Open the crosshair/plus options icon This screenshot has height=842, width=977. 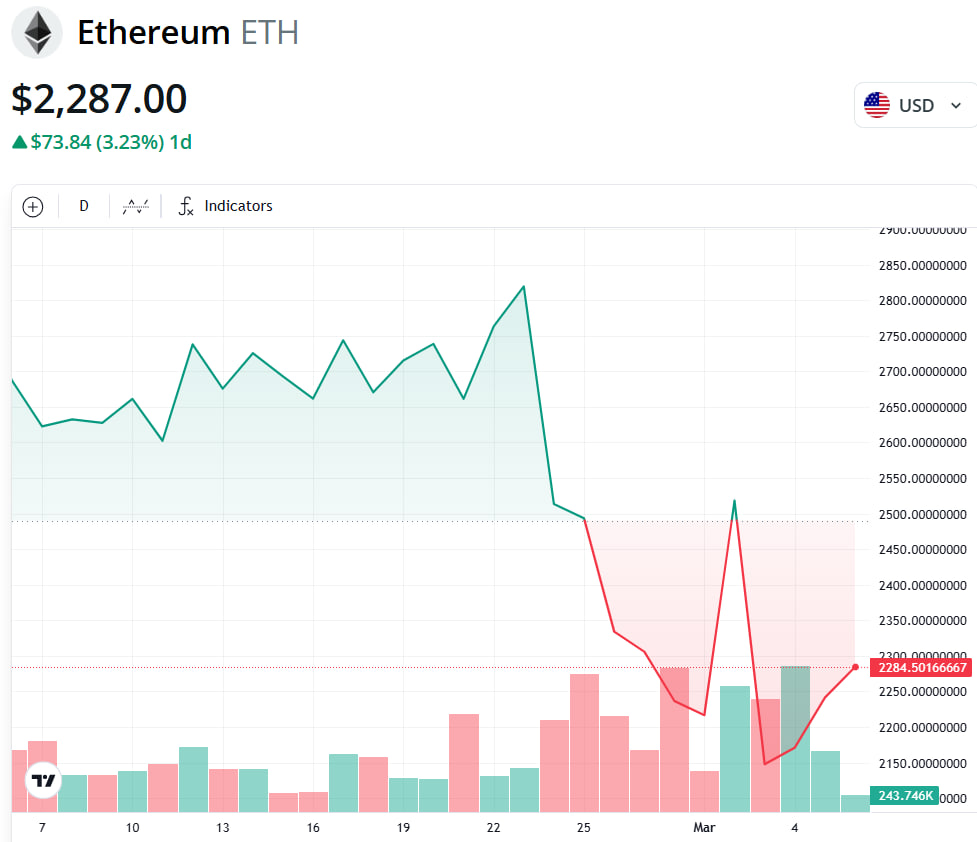coord(32,206)
